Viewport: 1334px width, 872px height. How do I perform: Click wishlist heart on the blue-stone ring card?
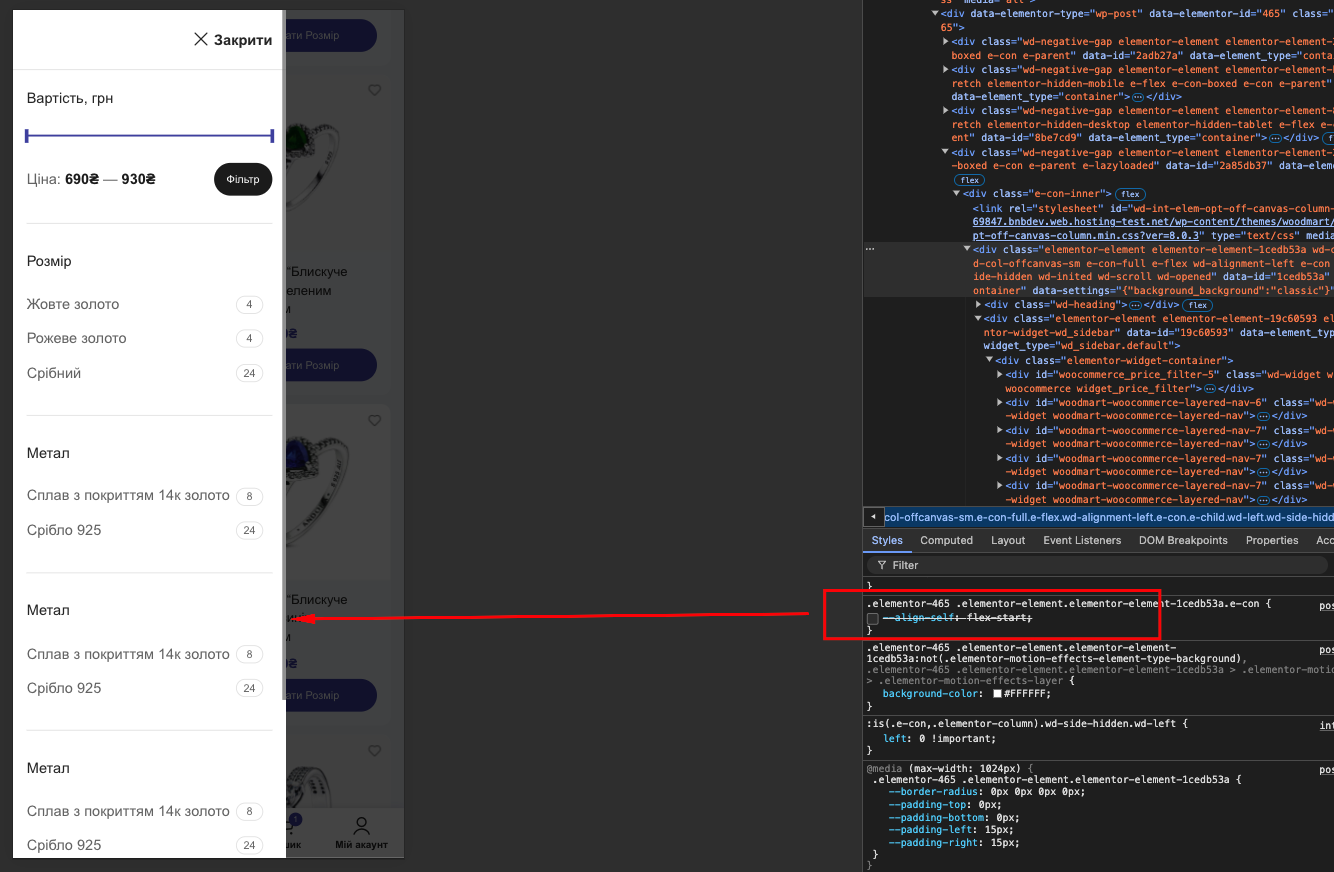375,421
